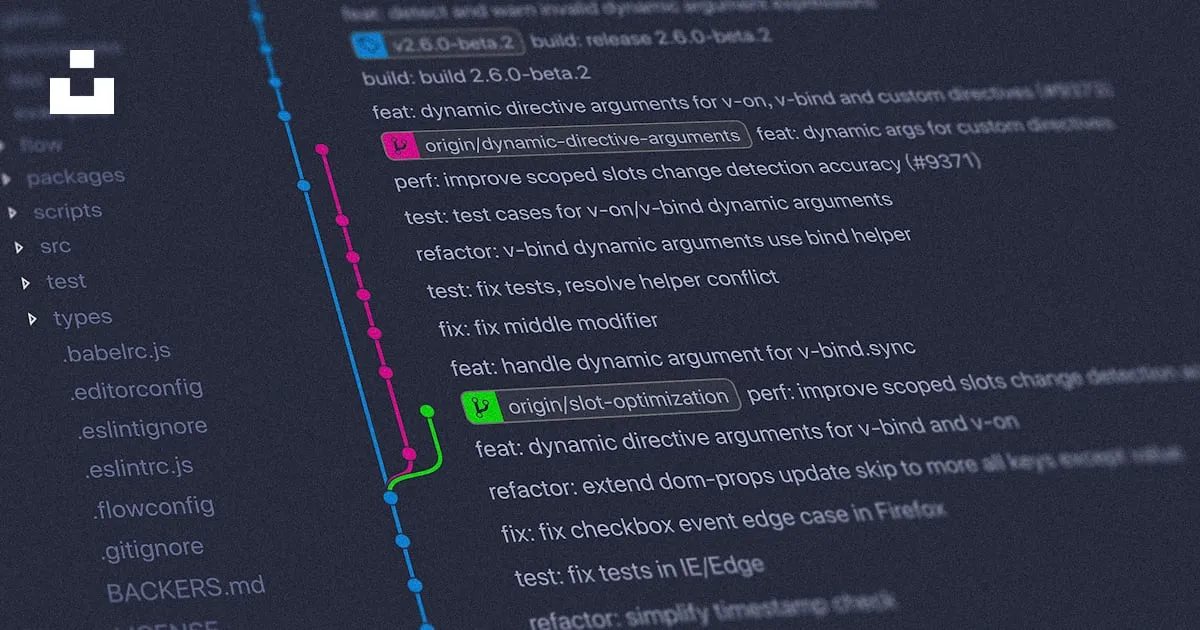Select commit 'feat: dynamic directive arguments for v-bind and v-on'
This screenshot has width=1200, height=630.
pos(748,434)
